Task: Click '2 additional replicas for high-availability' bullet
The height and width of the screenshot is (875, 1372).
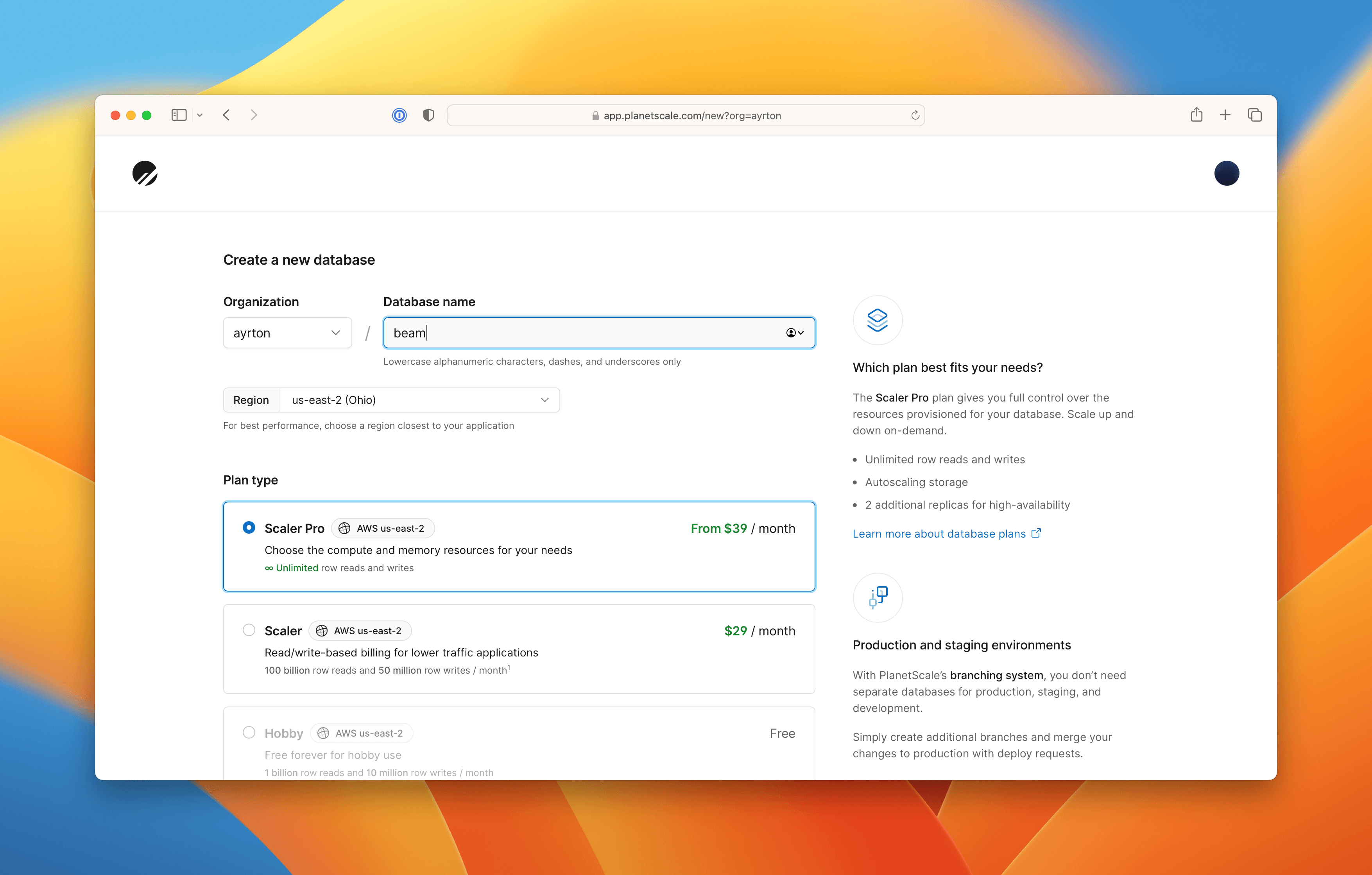Action: (x=967, y=505)
